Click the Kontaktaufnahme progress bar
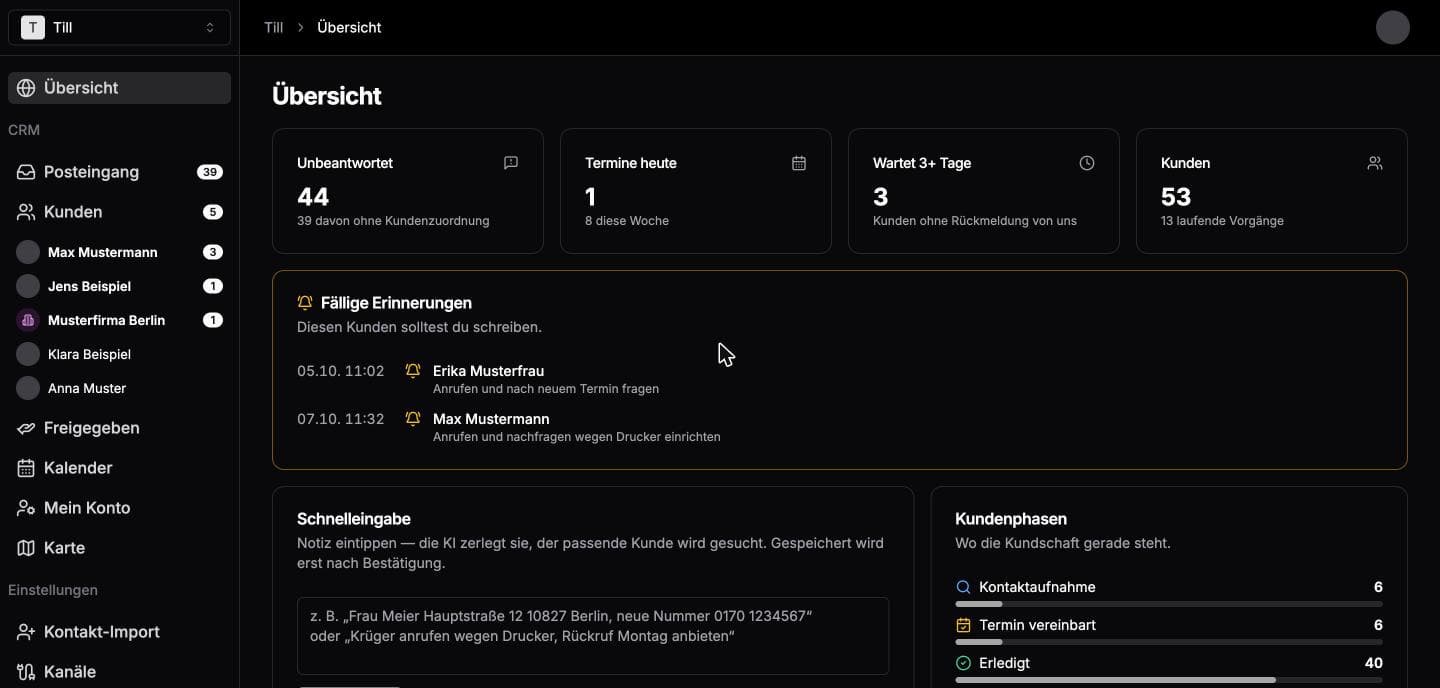Screen dimensions: 1440x688 (x=1169, y=604)
